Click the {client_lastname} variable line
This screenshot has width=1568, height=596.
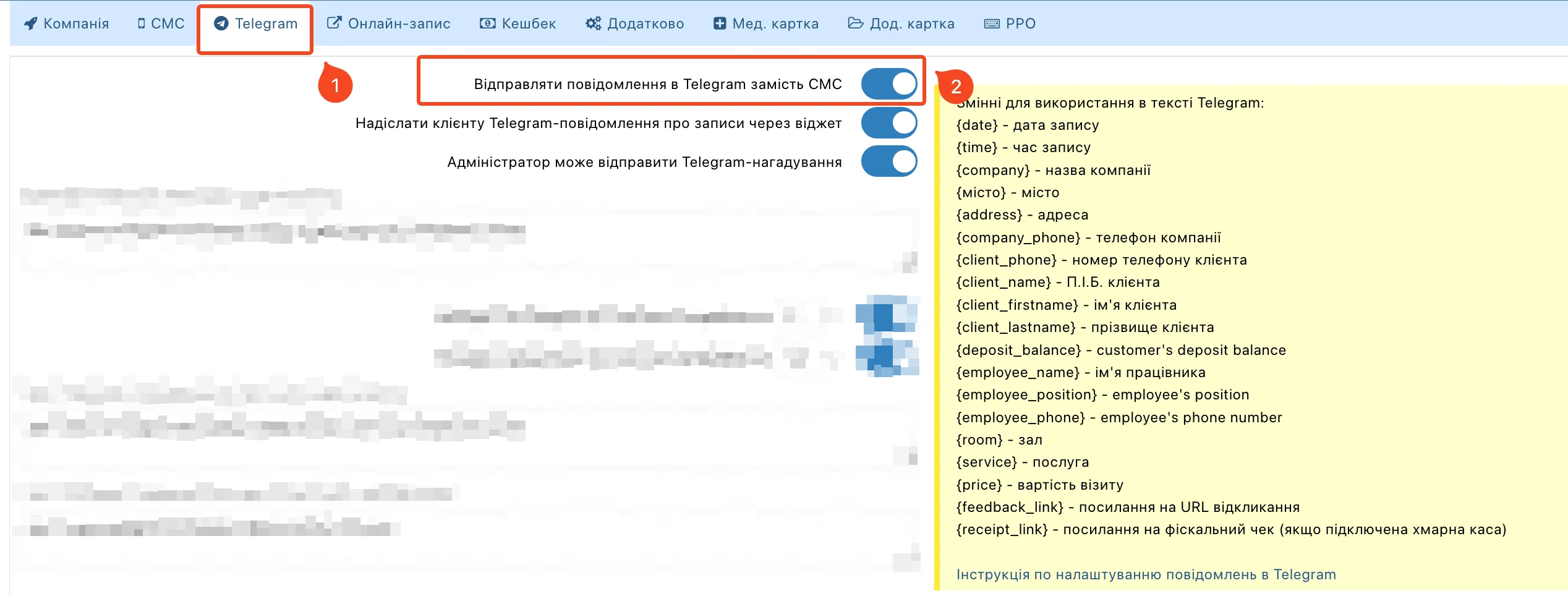pyautogui.click(x=1085, y=327)
